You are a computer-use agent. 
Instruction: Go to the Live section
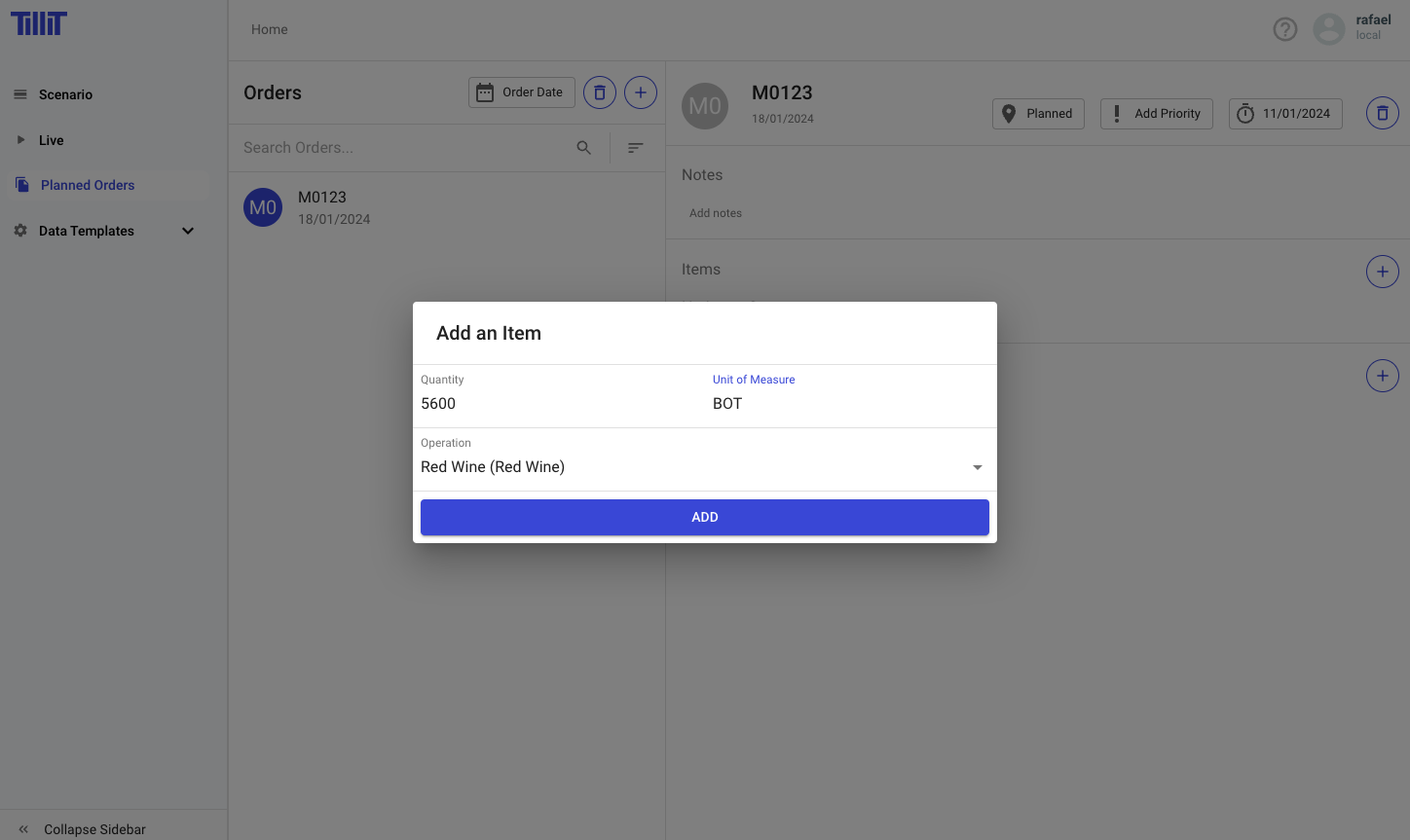(x=51, y=140)
